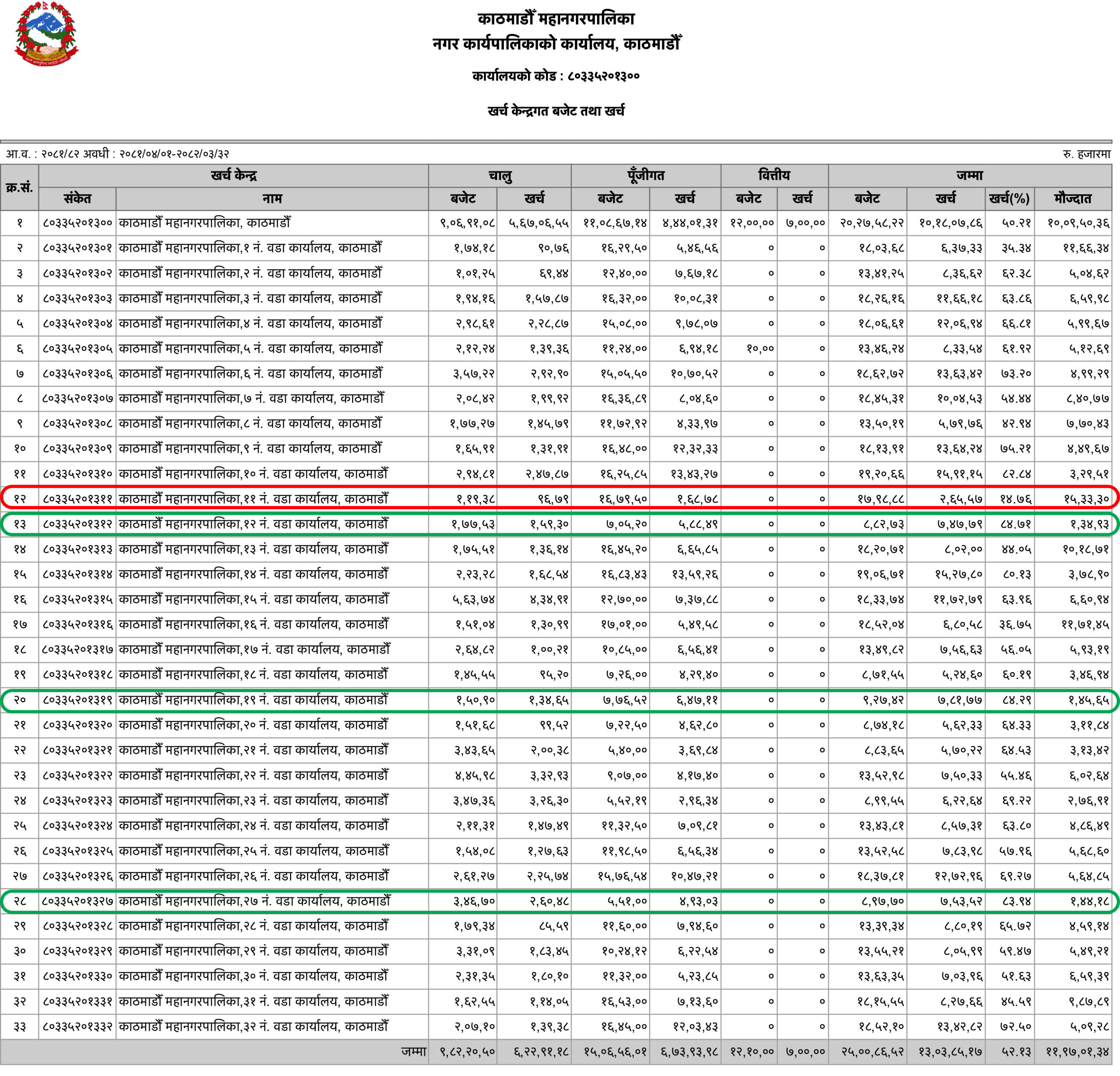Click the क्र.सं. column header
Image resolution: width=1120 pixels, height=1076 pixels.
pos(19,188)
